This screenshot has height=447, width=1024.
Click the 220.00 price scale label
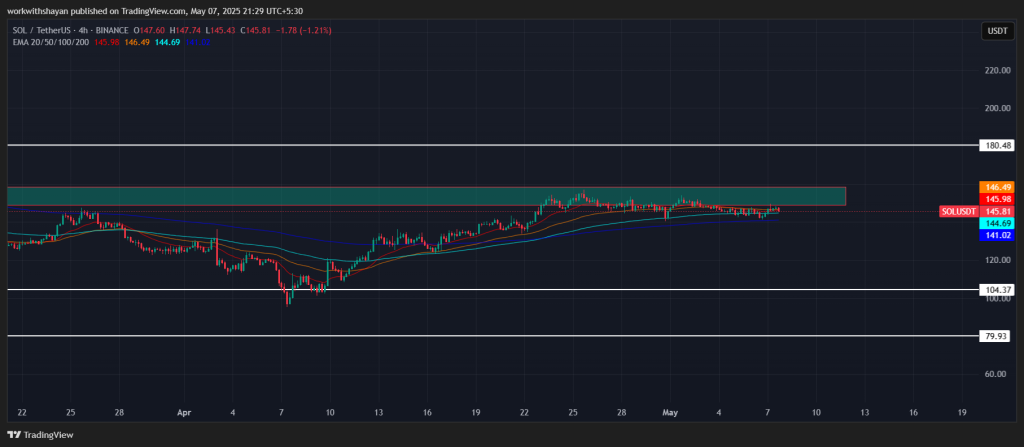click(997, 70)
